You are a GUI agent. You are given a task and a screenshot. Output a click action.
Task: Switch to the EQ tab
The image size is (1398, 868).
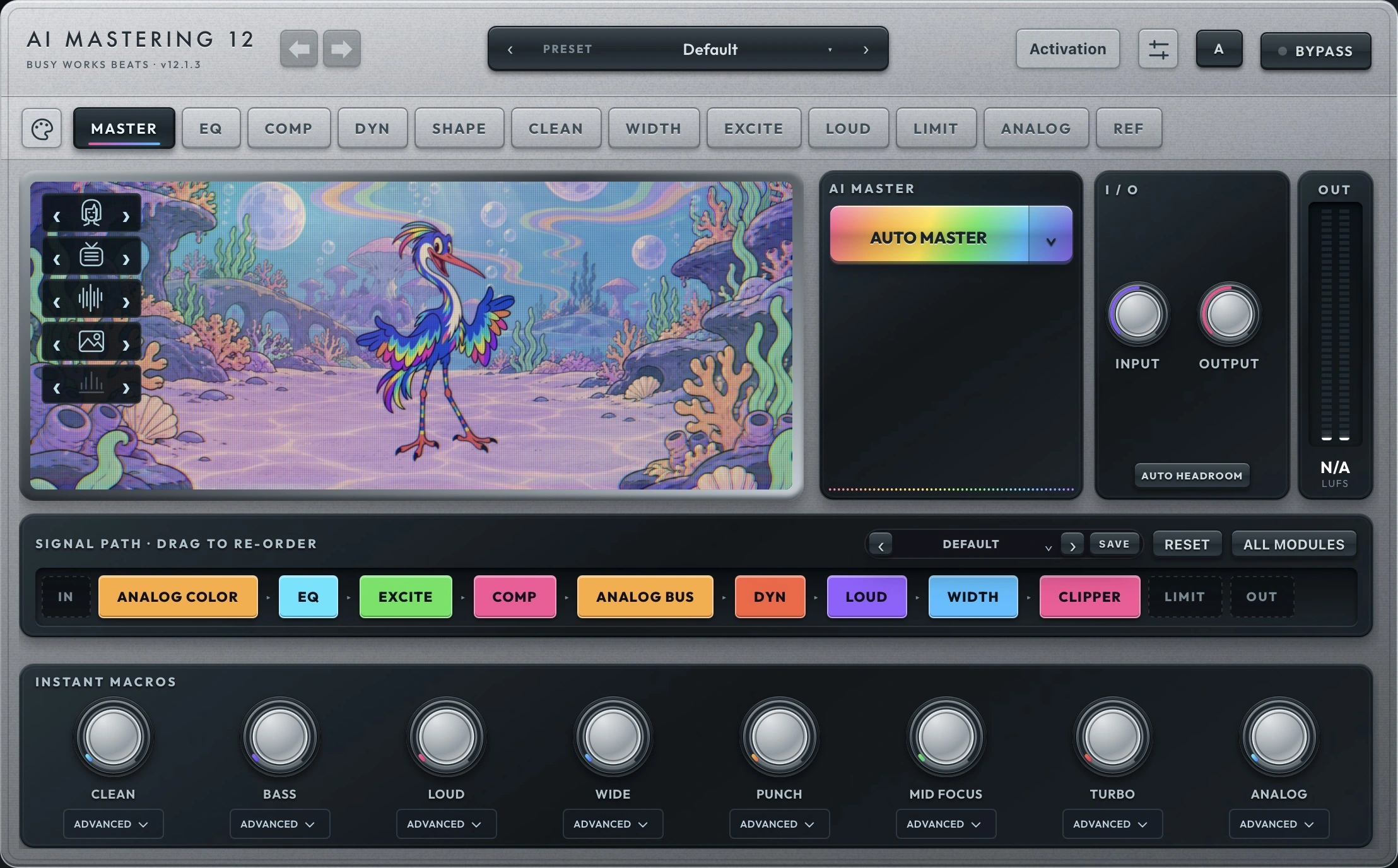click(x=211, y=129)
